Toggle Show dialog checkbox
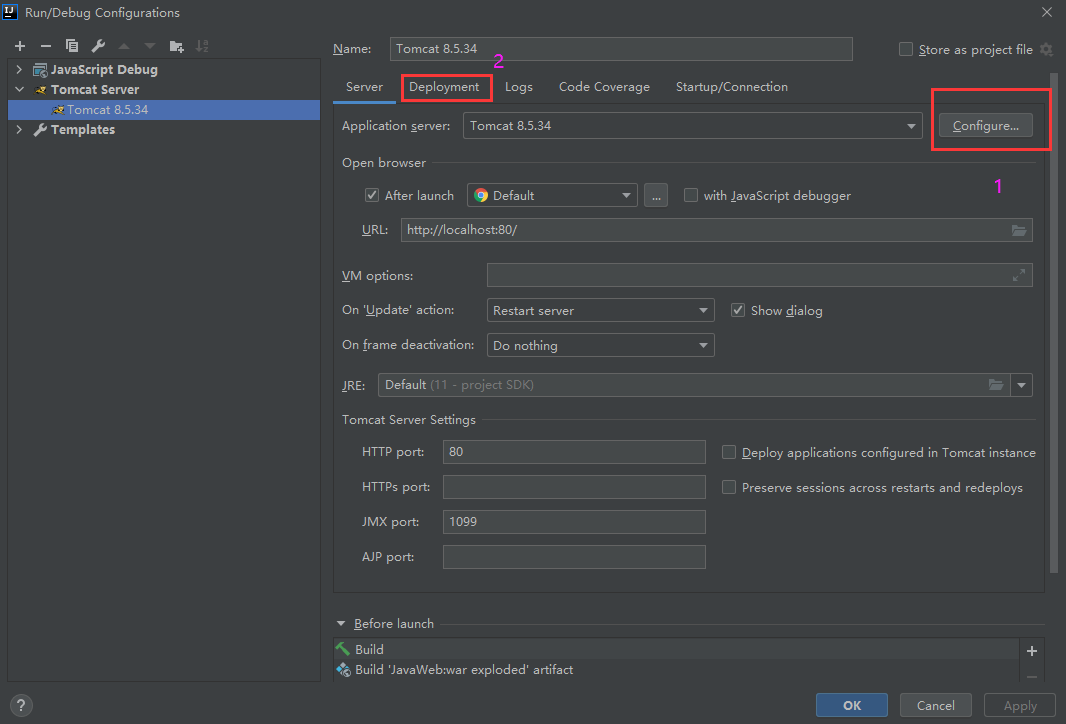1066x724 pixels. [738, 311]
